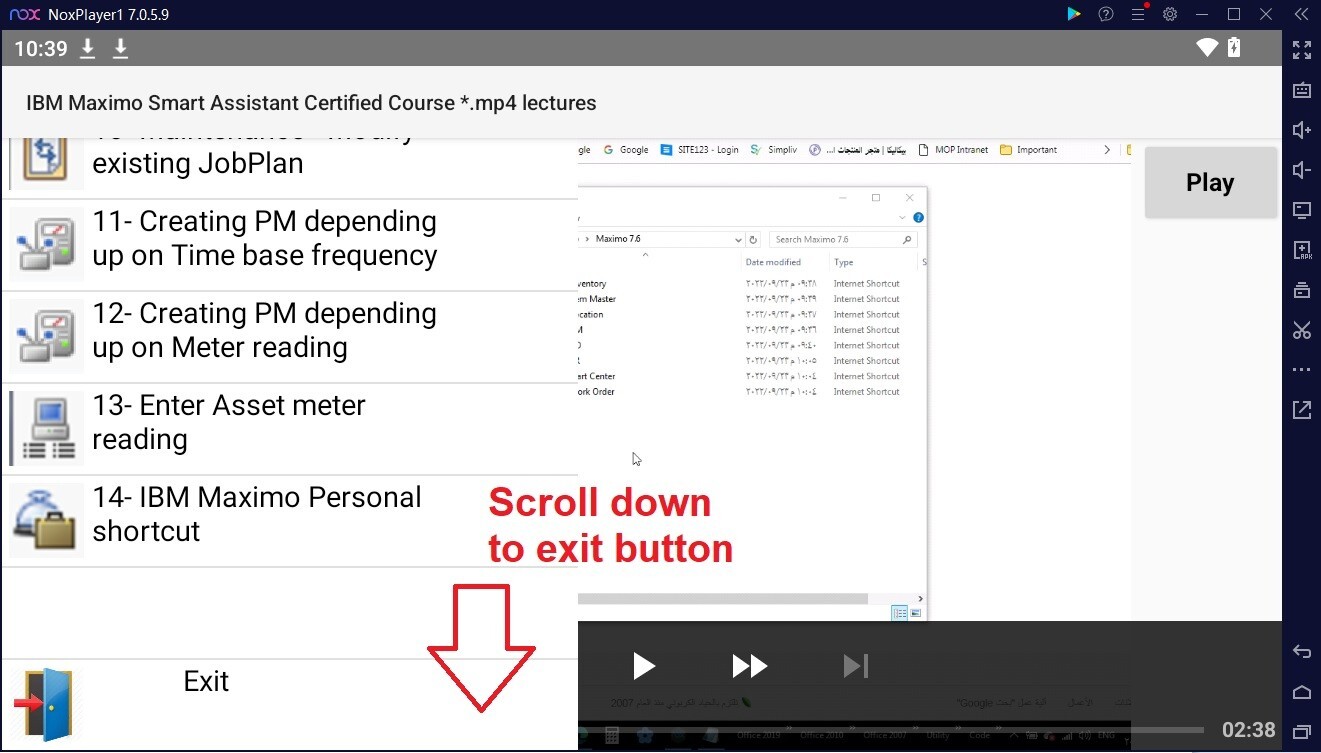Open NoxPlayer settings gear
The height and width of the screenshot is (753, 1321).
pyautogui.click(x=1170, y=14)
